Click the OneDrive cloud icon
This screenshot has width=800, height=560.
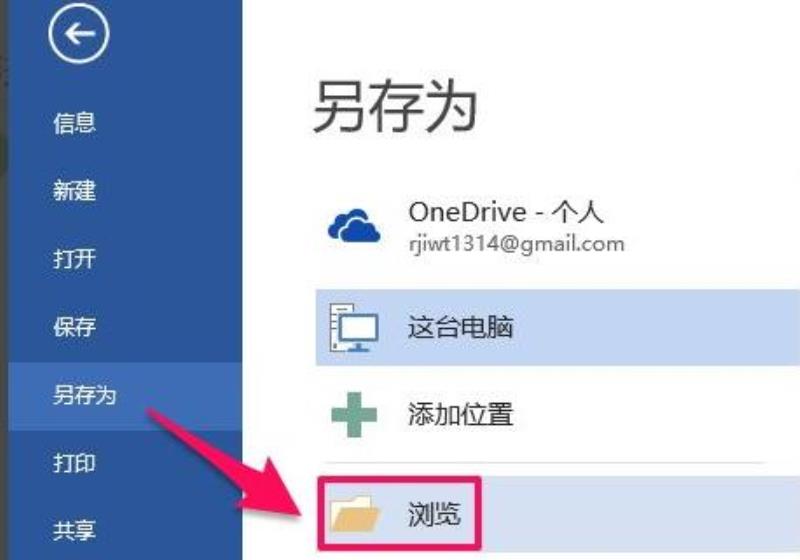tap(354, 225)
